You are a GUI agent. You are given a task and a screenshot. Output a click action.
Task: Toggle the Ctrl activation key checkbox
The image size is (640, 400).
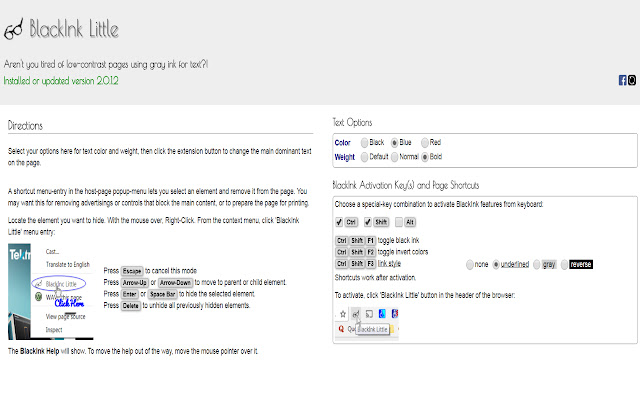[x=339, y=222]
